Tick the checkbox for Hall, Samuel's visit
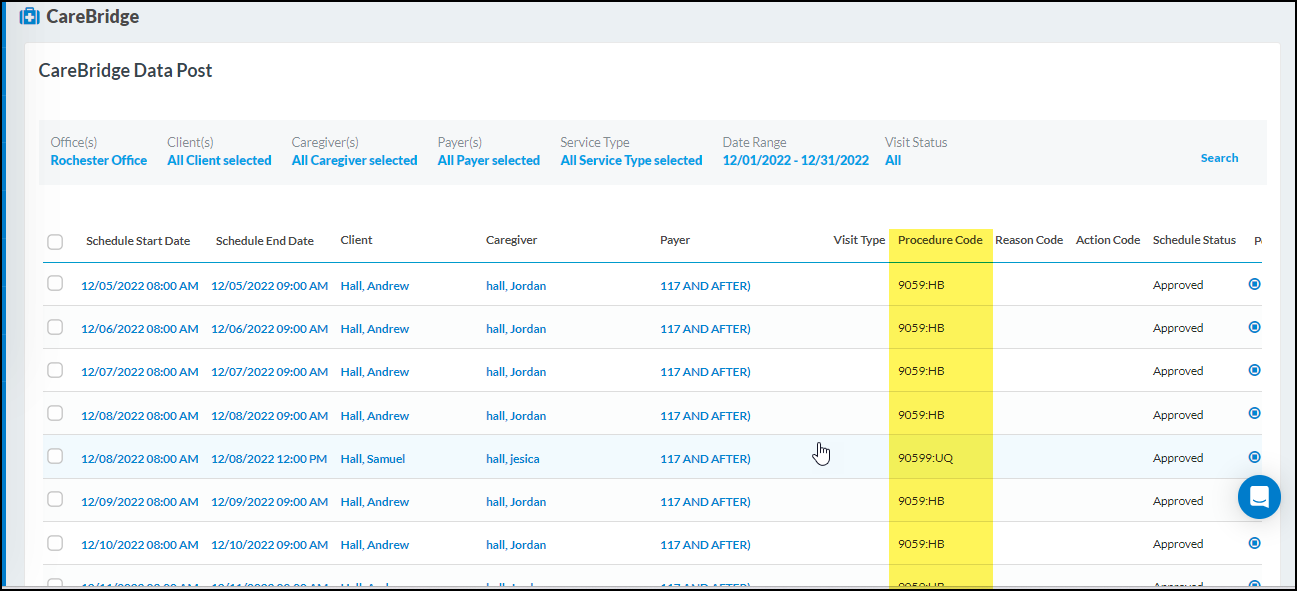1297x591 pixels. point(55,457)
